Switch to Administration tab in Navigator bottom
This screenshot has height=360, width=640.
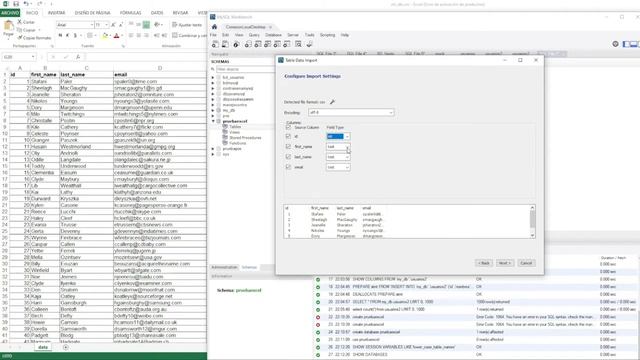click(x=224, y=267)
